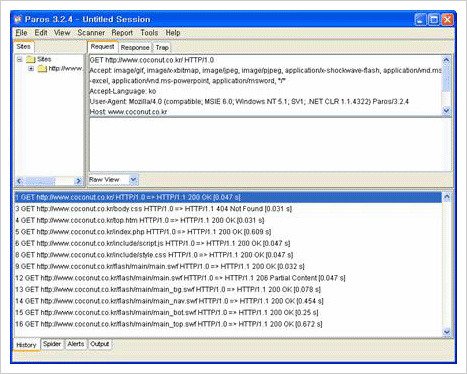Viewport: 467px width, 374px height.
Task: Open the Help menu
Action: pyautogui.click(x=173, y=33)
